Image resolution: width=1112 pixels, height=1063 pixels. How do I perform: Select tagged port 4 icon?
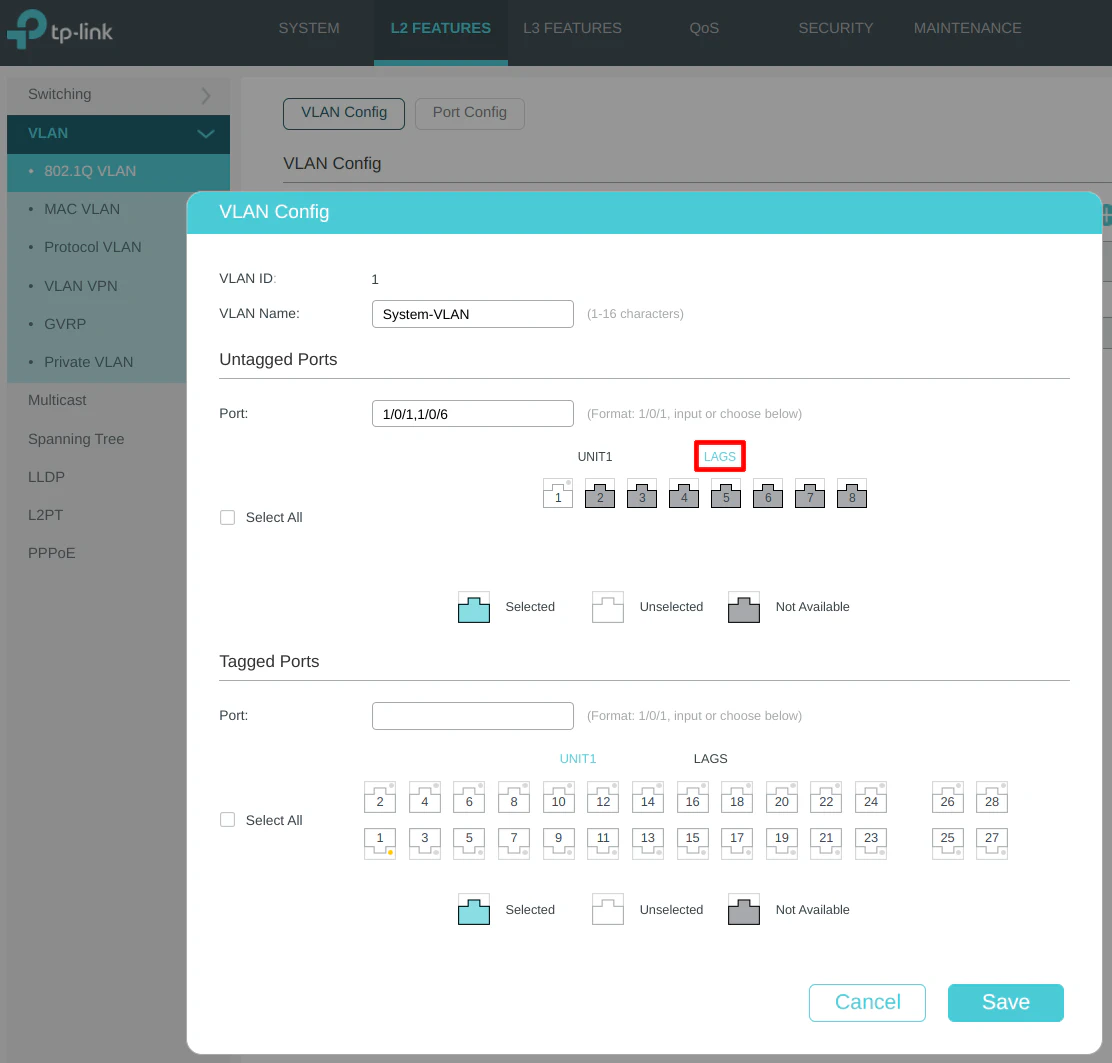click(x=425, y=797)
